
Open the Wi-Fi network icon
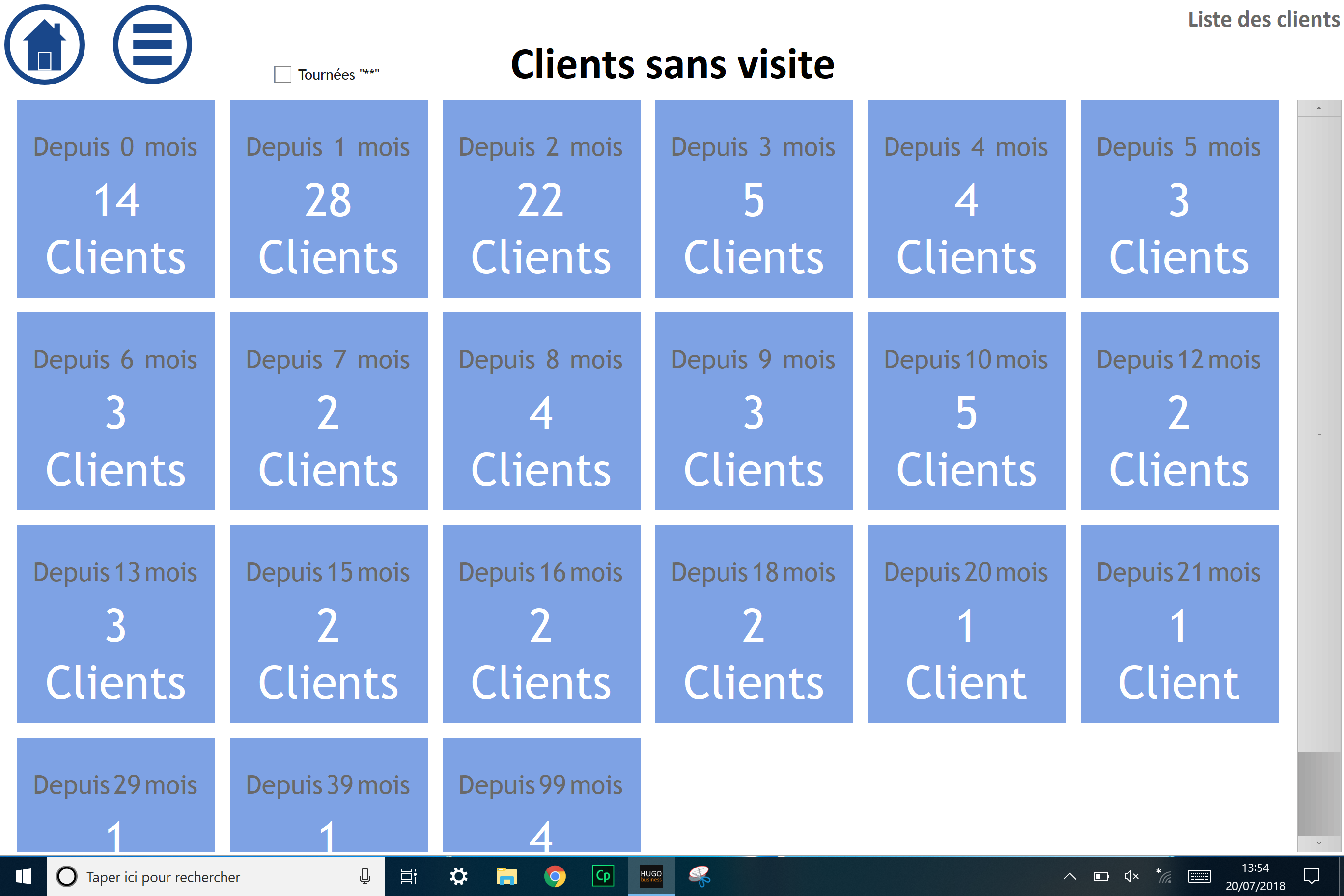(1164, 876)
